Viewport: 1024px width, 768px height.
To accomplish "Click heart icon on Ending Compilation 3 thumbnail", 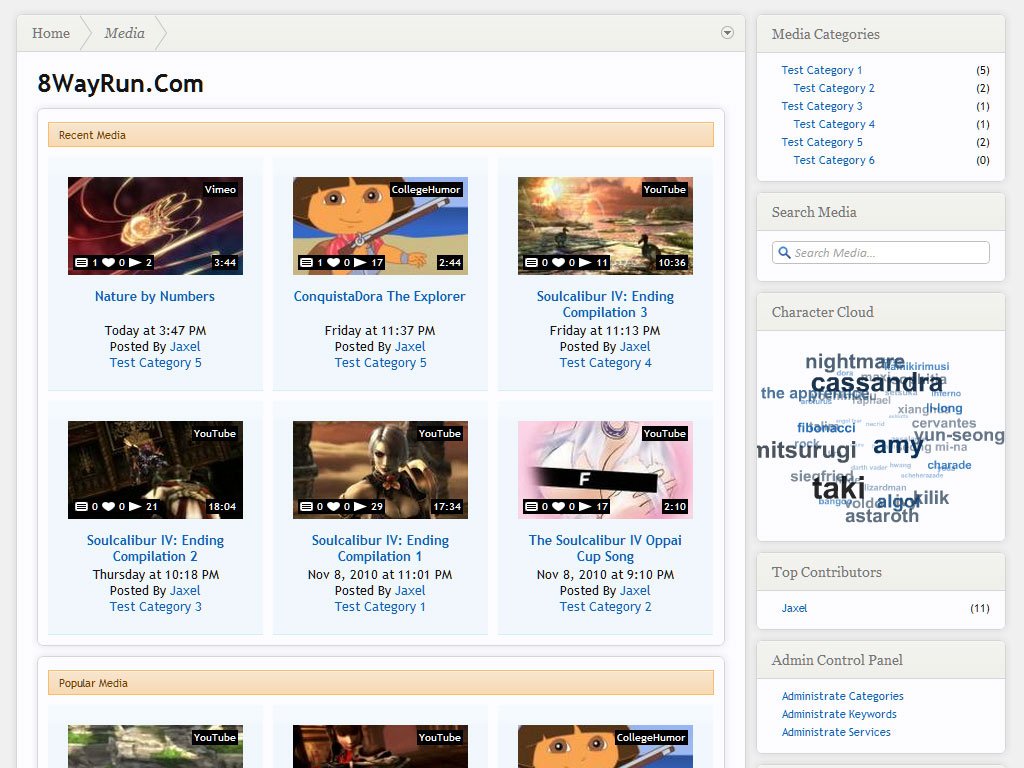I will click(x=558, y=263).
